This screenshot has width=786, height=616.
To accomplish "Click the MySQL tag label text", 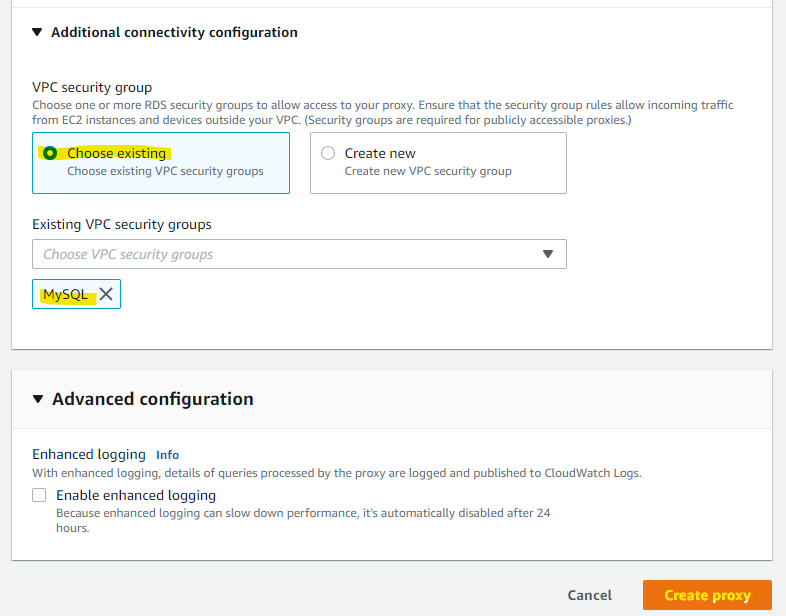I will click(x=65, y=295).
